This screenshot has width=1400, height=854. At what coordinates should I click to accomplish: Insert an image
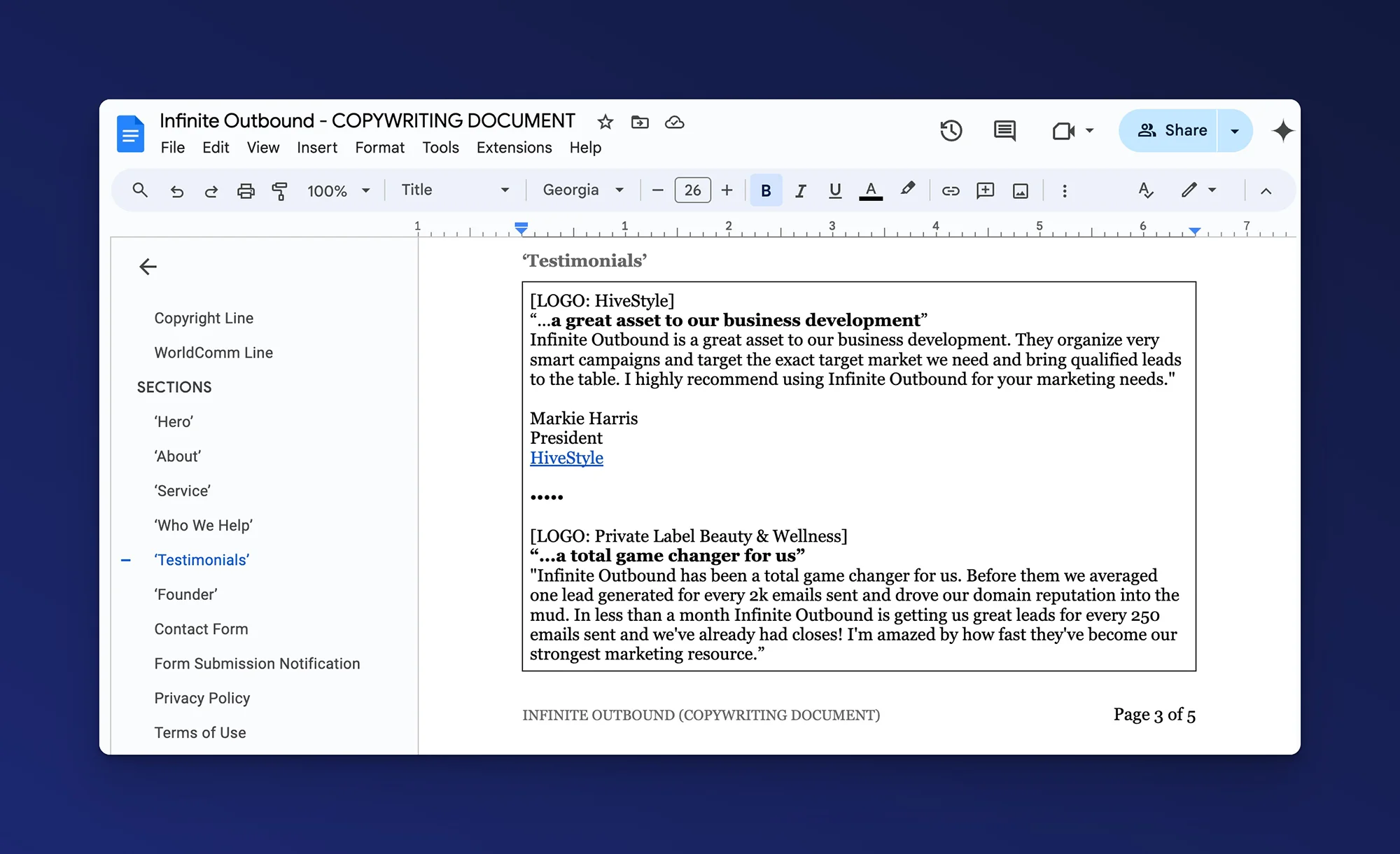coord(1020,190)
